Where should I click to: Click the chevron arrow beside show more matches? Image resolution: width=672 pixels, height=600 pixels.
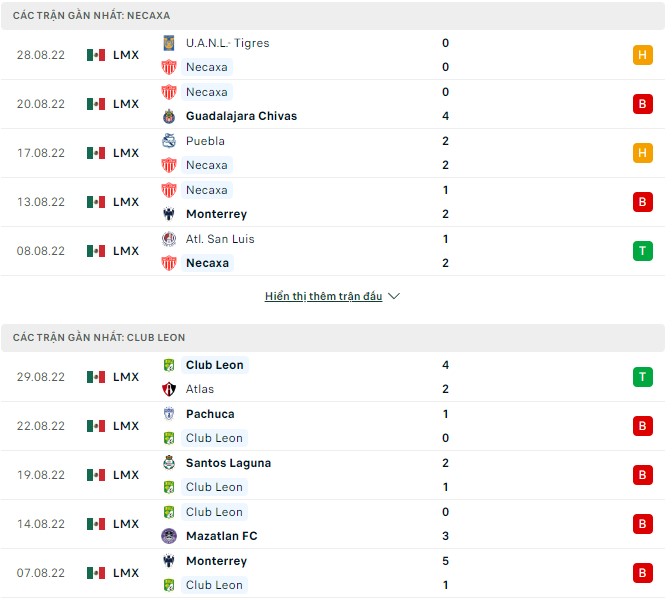(x=394, y=297)
